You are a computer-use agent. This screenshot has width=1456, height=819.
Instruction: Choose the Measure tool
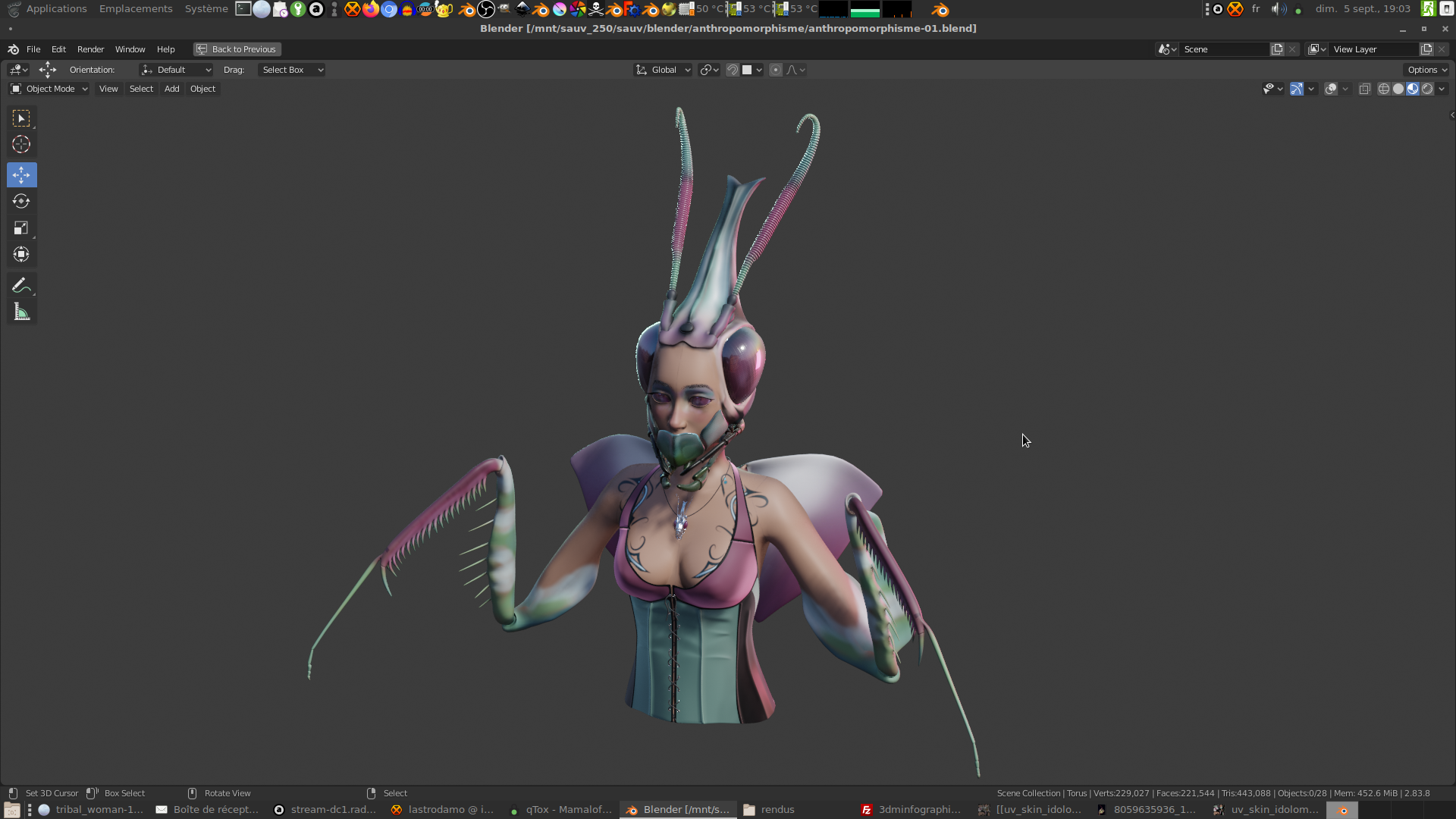coord(21,312)
